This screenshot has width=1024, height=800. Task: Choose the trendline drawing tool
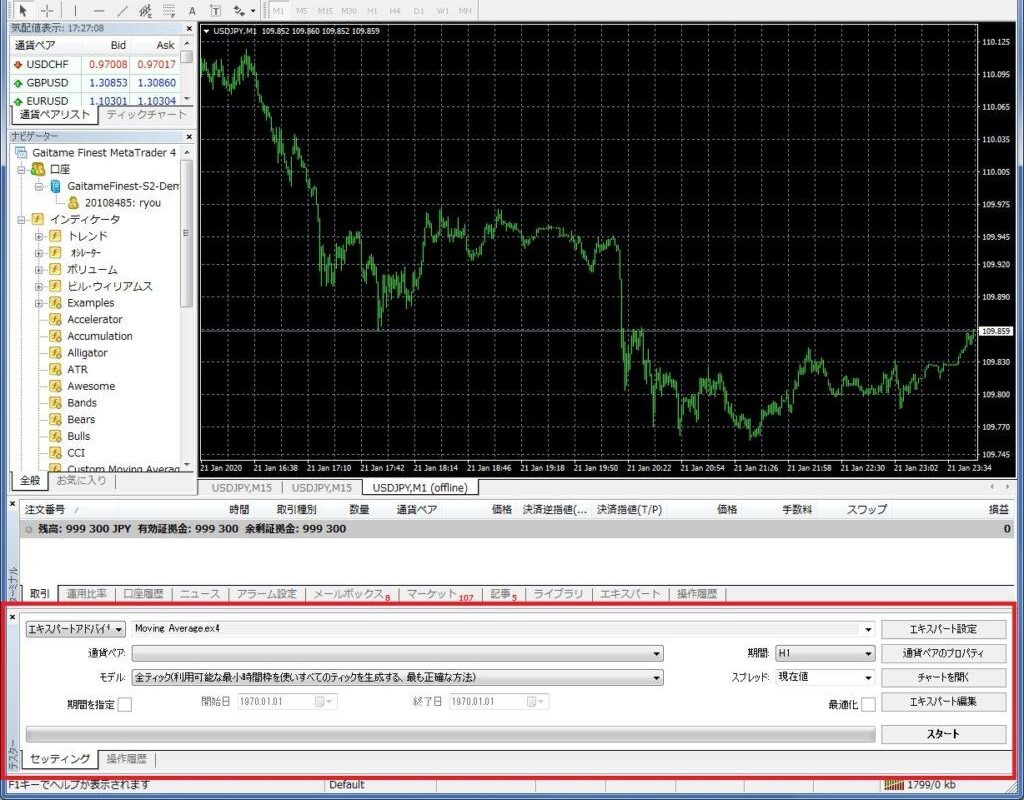pyautogui.click(x=122, y=10)
